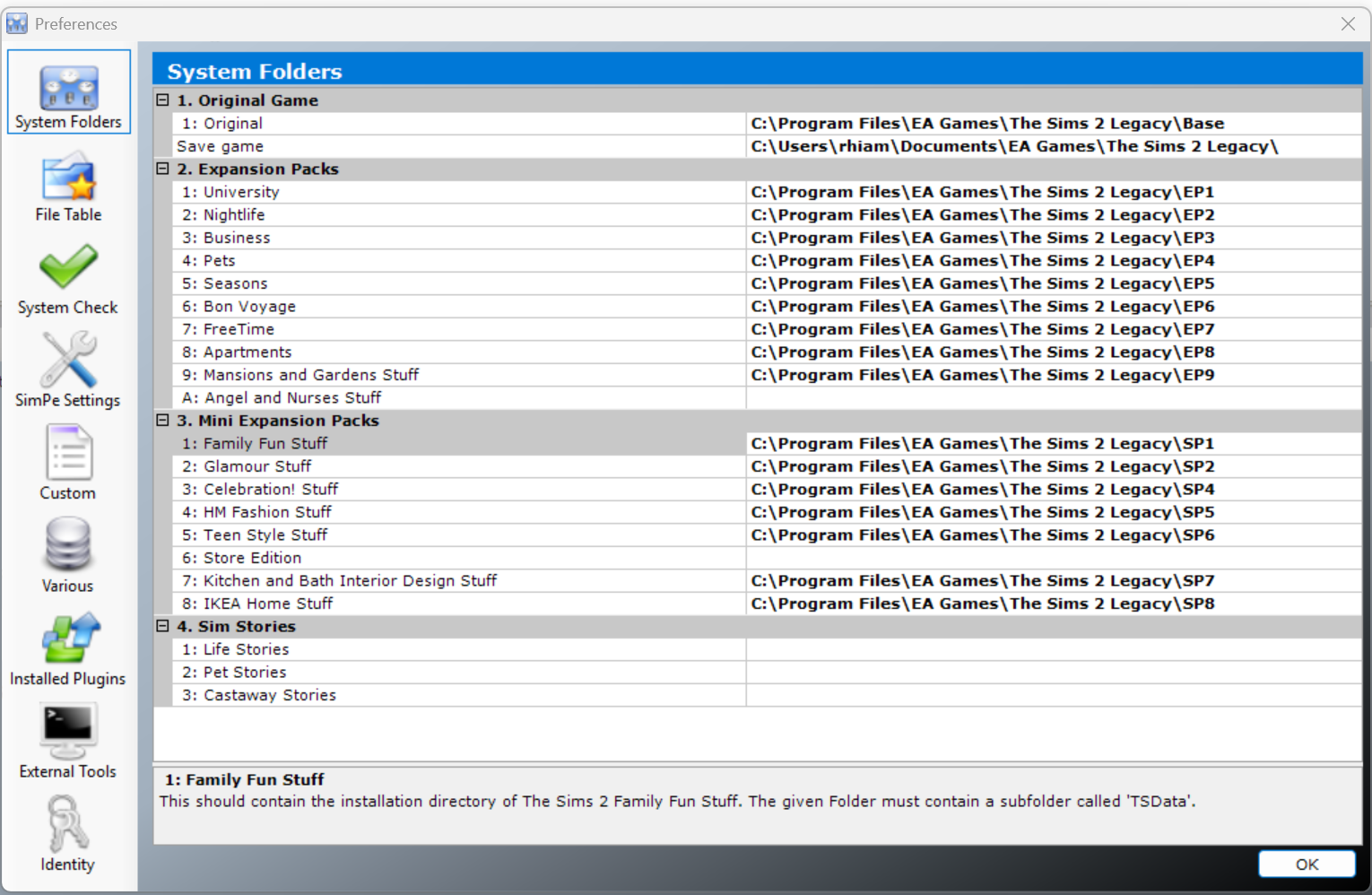Screen dimensions: 1372x895
Task: Open the Identity preferences page
Action: point(68,836)
